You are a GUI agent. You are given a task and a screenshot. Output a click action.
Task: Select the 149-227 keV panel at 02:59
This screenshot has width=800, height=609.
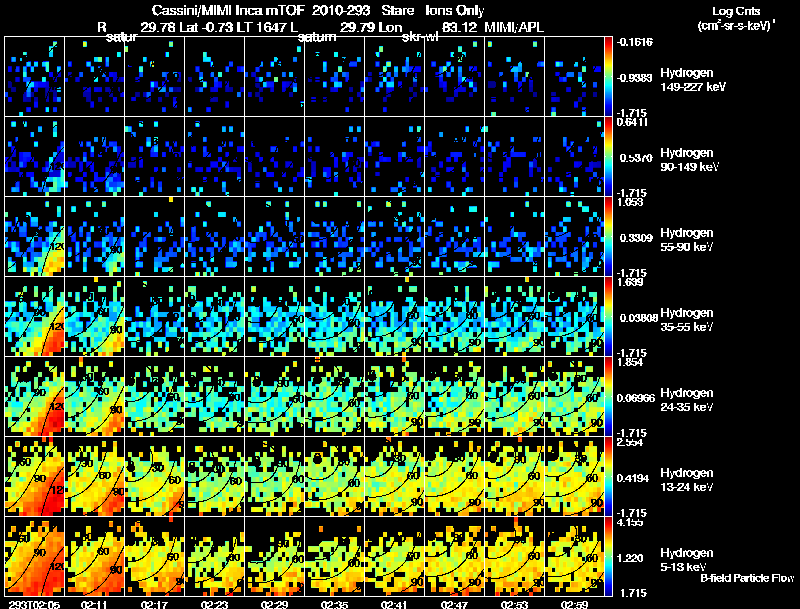point(574,77)
